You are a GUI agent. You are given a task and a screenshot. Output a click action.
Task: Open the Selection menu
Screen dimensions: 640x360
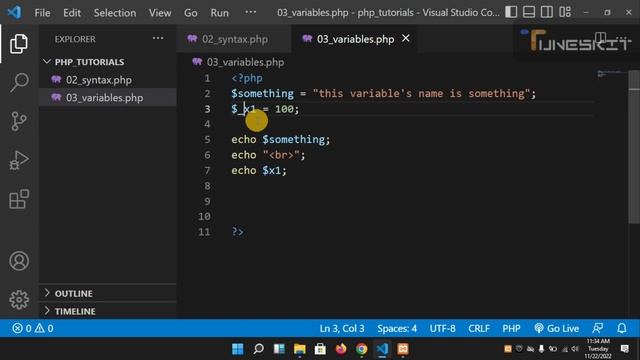coord(115,13)
